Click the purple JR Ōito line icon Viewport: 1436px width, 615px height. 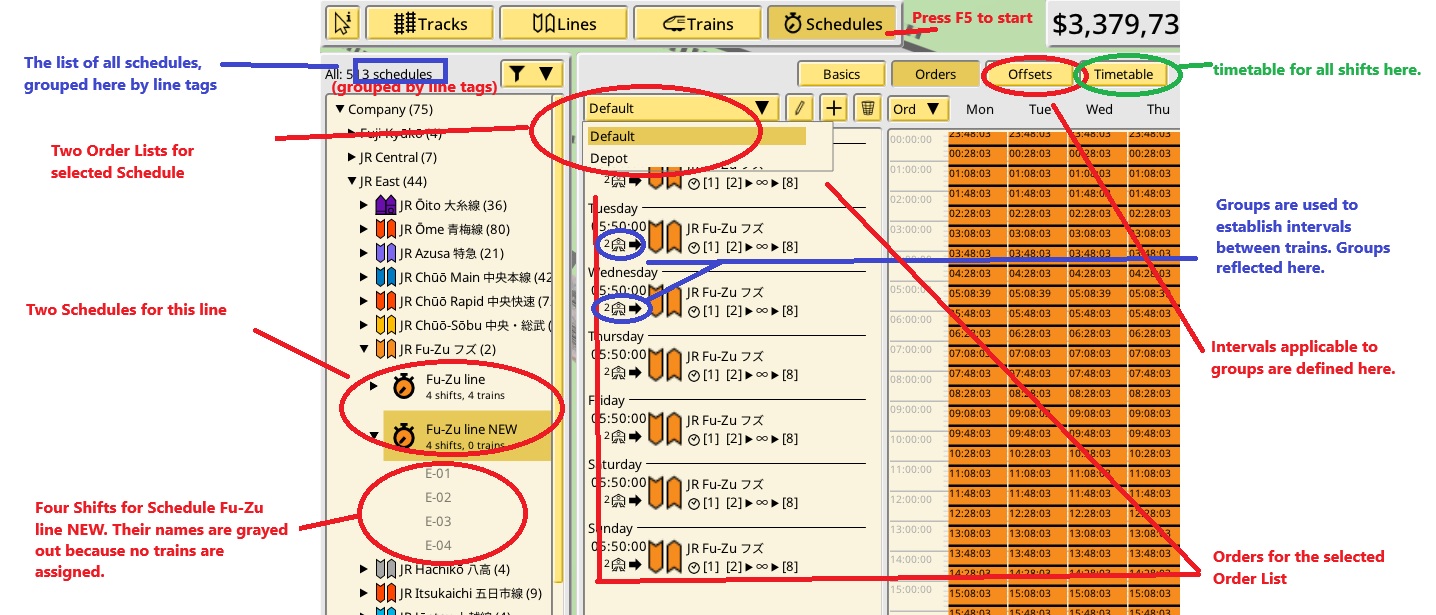[385, 205]
